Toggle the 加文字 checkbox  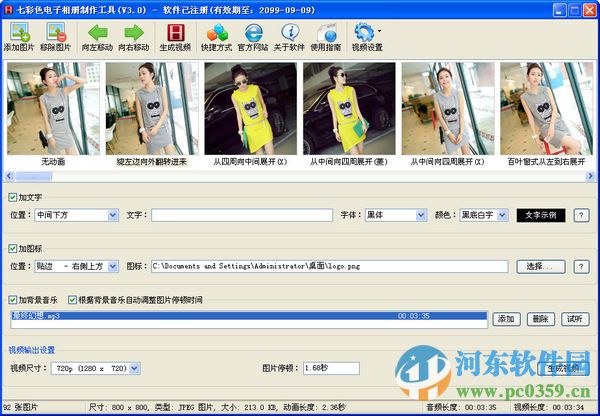[13, 197]
